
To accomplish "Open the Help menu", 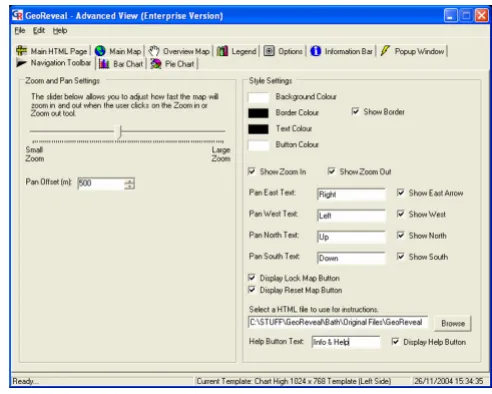I will click(60, 31).
